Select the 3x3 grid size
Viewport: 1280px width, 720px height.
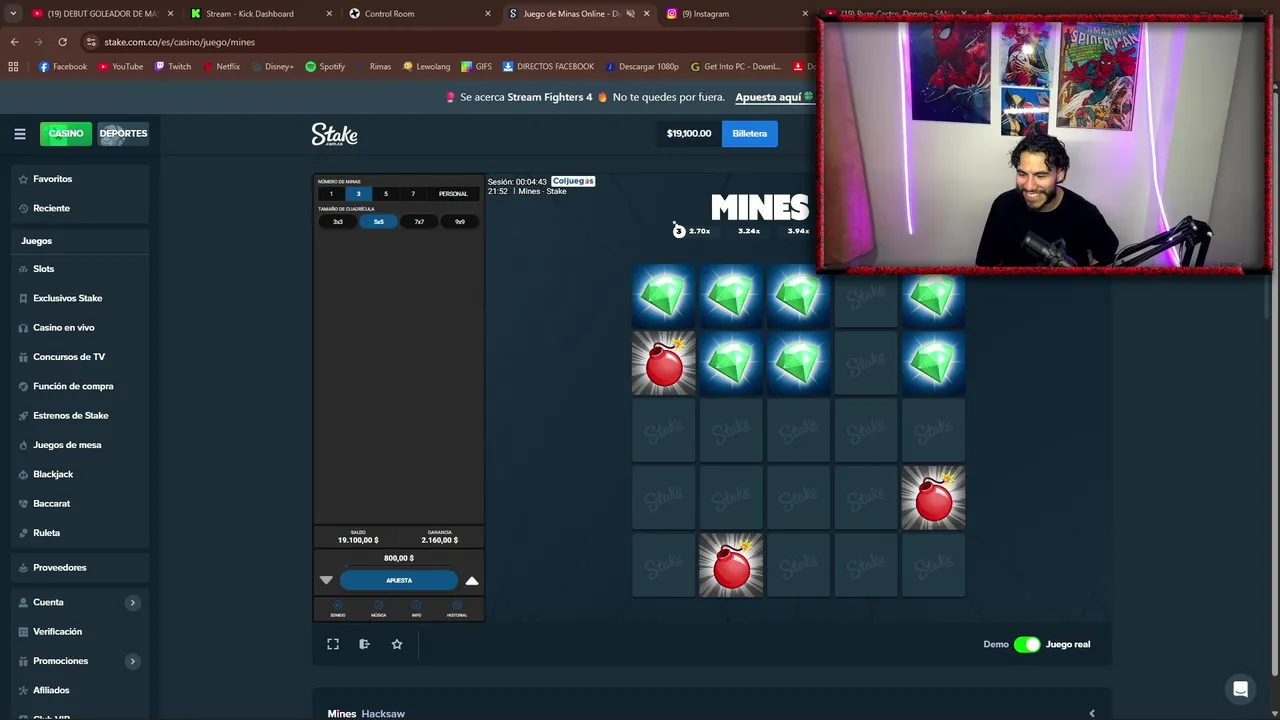(x=338, y=222)
